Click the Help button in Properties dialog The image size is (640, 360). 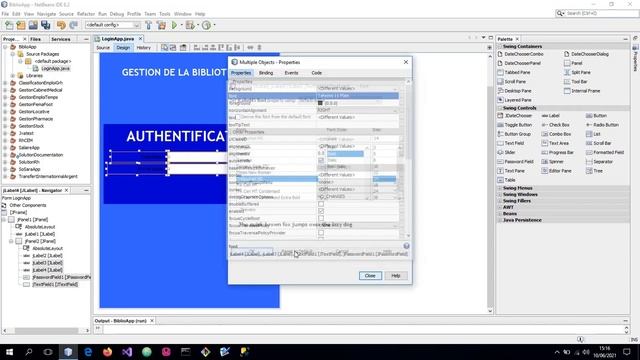point(396,276)
